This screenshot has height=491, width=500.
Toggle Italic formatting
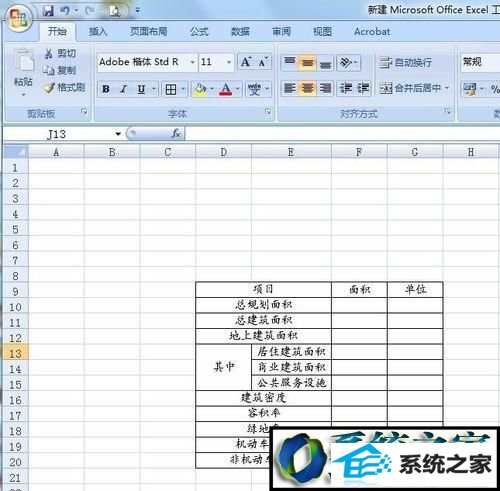(x=124, y=89)
